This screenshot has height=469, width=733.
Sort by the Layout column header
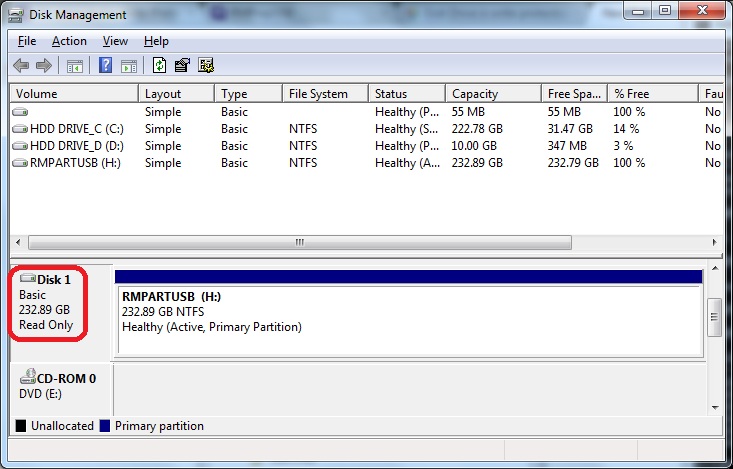pos(177,94)
